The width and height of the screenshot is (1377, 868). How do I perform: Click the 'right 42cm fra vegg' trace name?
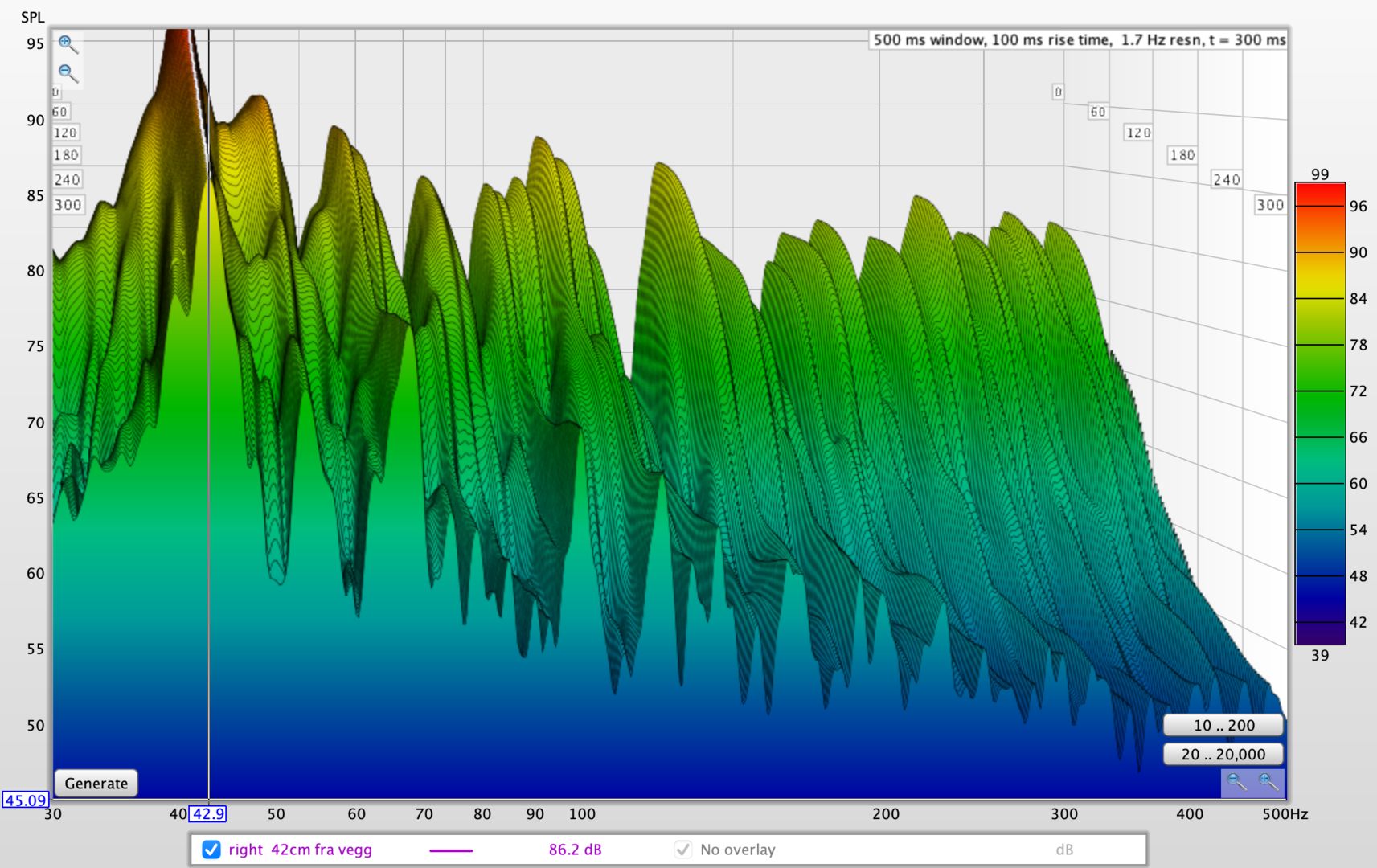click(x=300, y=850)
